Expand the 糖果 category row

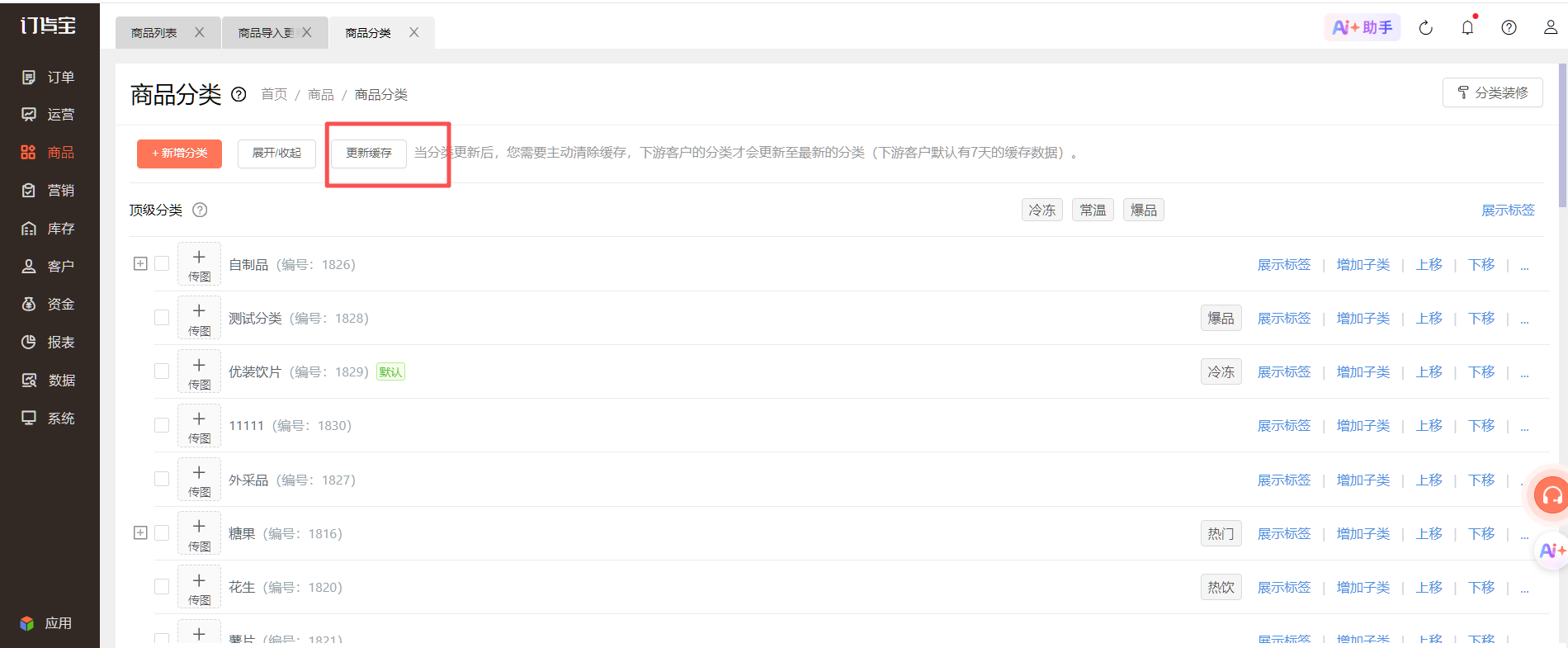(x=140, y=533)
